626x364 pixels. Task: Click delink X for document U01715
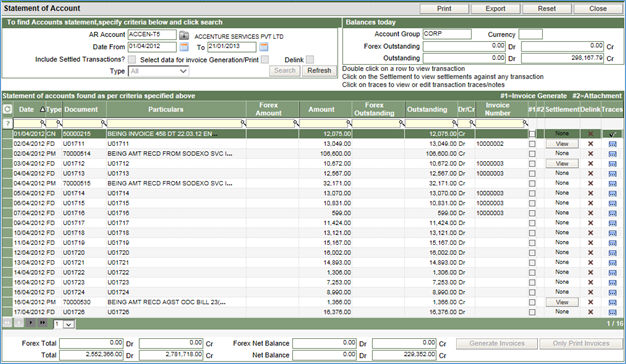pyautogui.click(x=590, y=203)
